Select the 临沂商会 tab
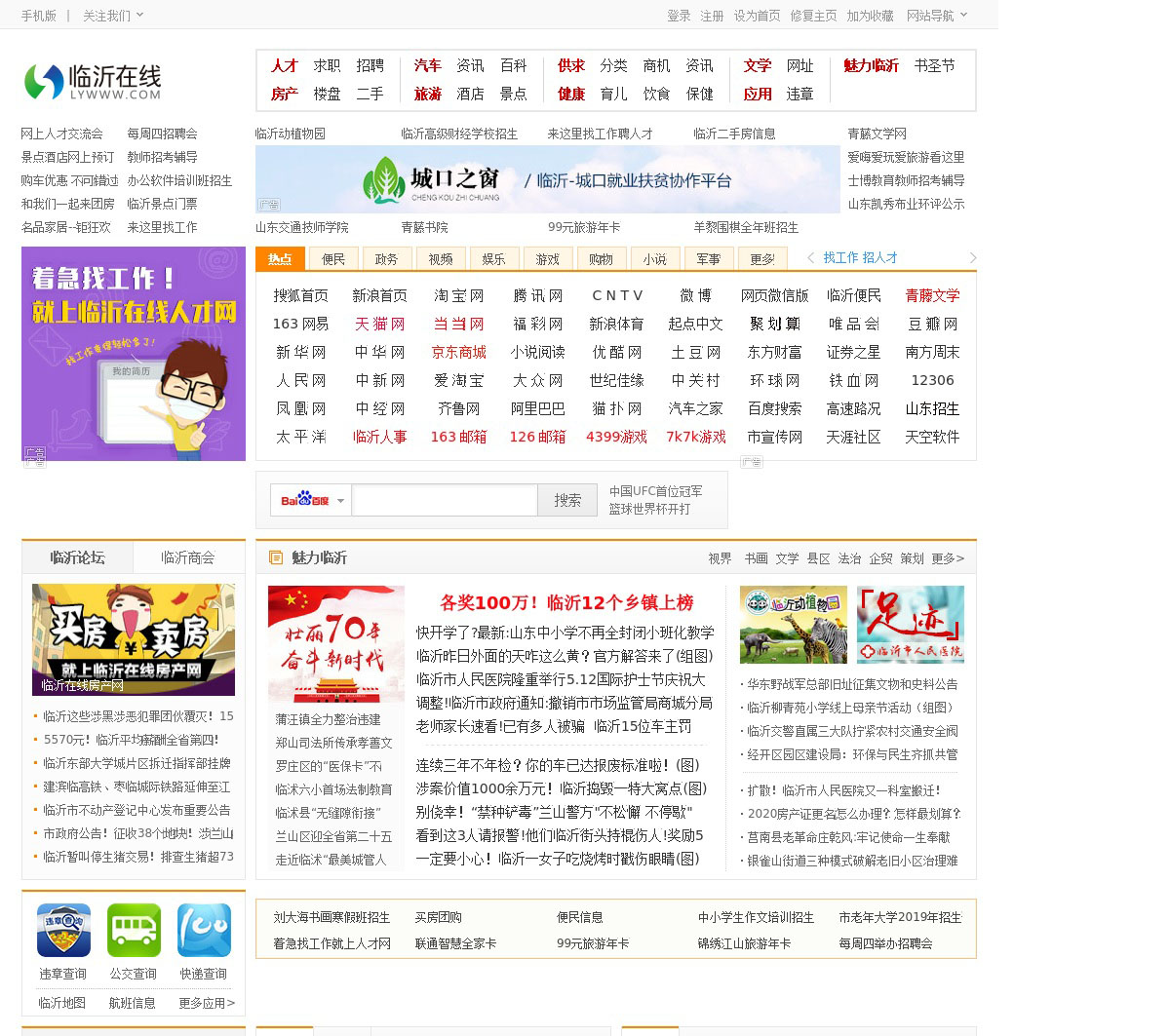This screenshot has width=1170, height=1036. click(188, 557)
